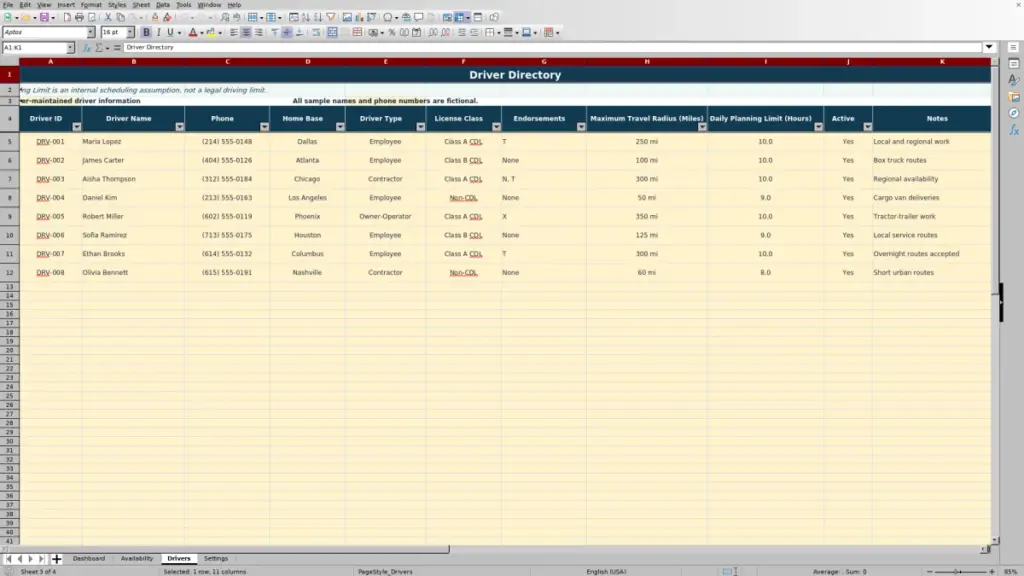Expand the formula bar with arrow
Viewport: 1024px width, 576px height.
[x=989, y=48]
